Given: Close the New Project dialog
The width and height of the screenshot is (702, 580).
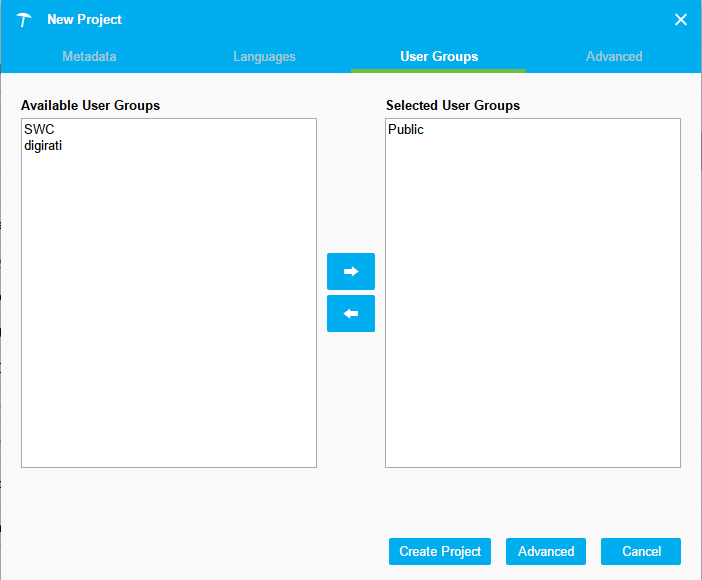Looking at the screenshot, I should pyautogui.click(x=681, y=20).
